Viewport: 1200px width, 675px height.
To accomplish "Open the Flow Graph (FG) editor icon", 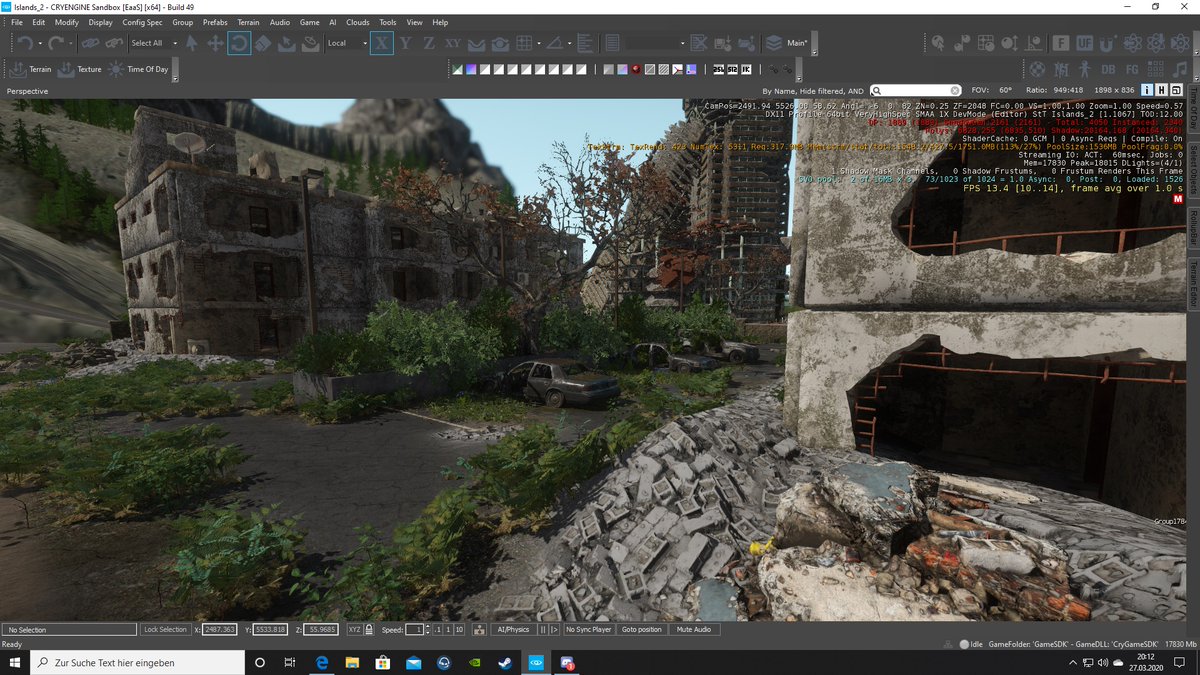I will coord(1131,69).
